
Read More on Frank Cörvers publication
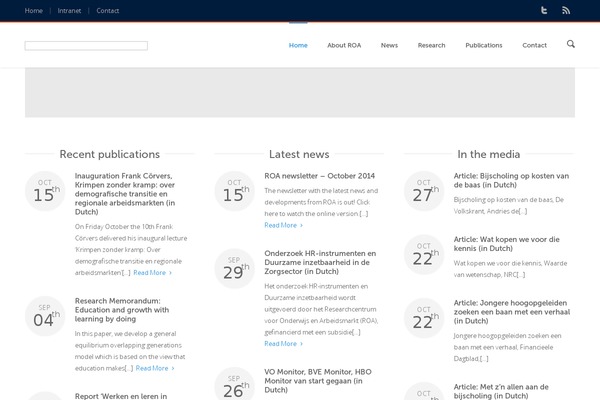point(152,273)
